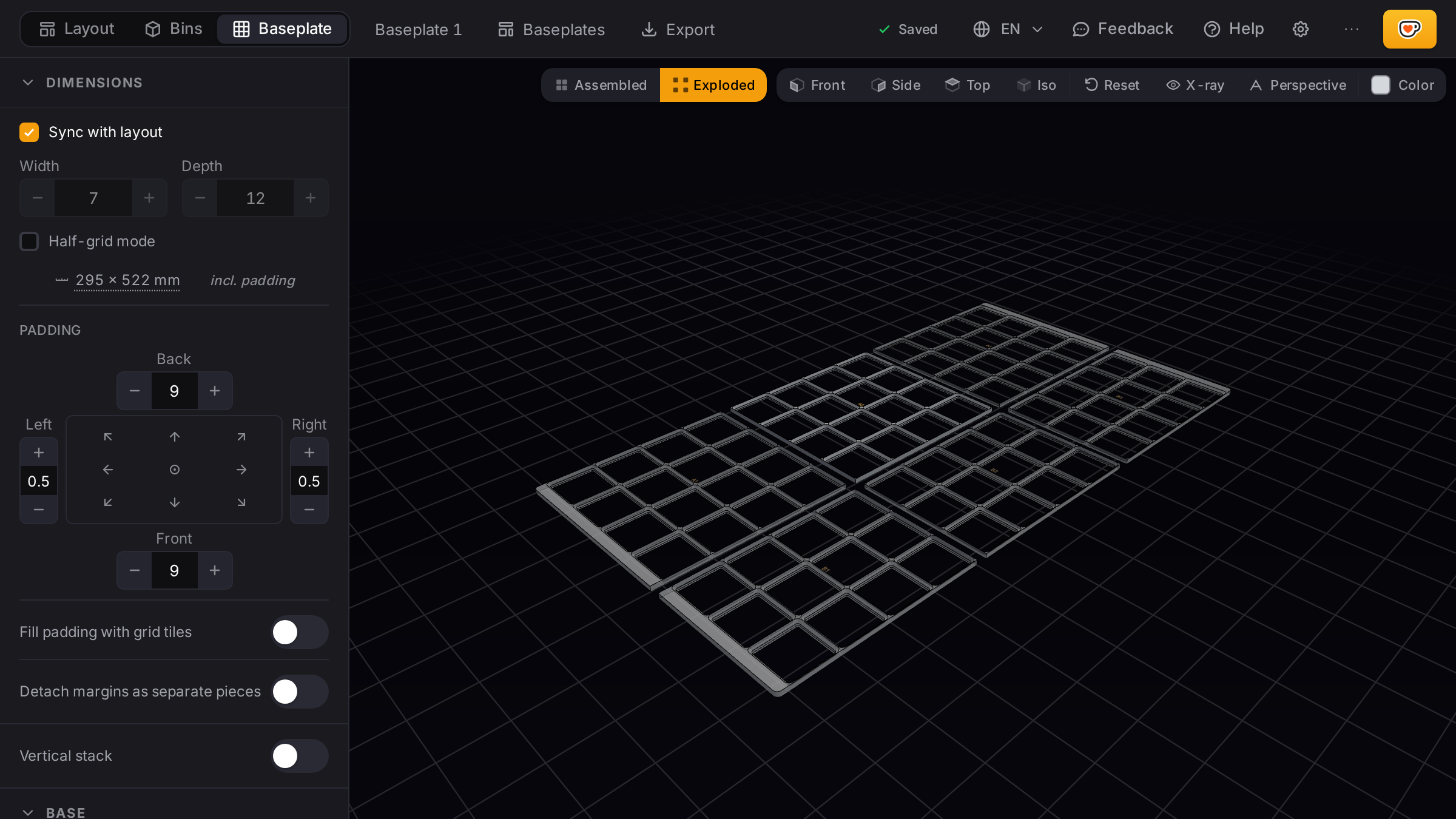Enable the Vertical stack switch
The height and width of the screenshot is (819, 1456).
[x=300, y=756]
